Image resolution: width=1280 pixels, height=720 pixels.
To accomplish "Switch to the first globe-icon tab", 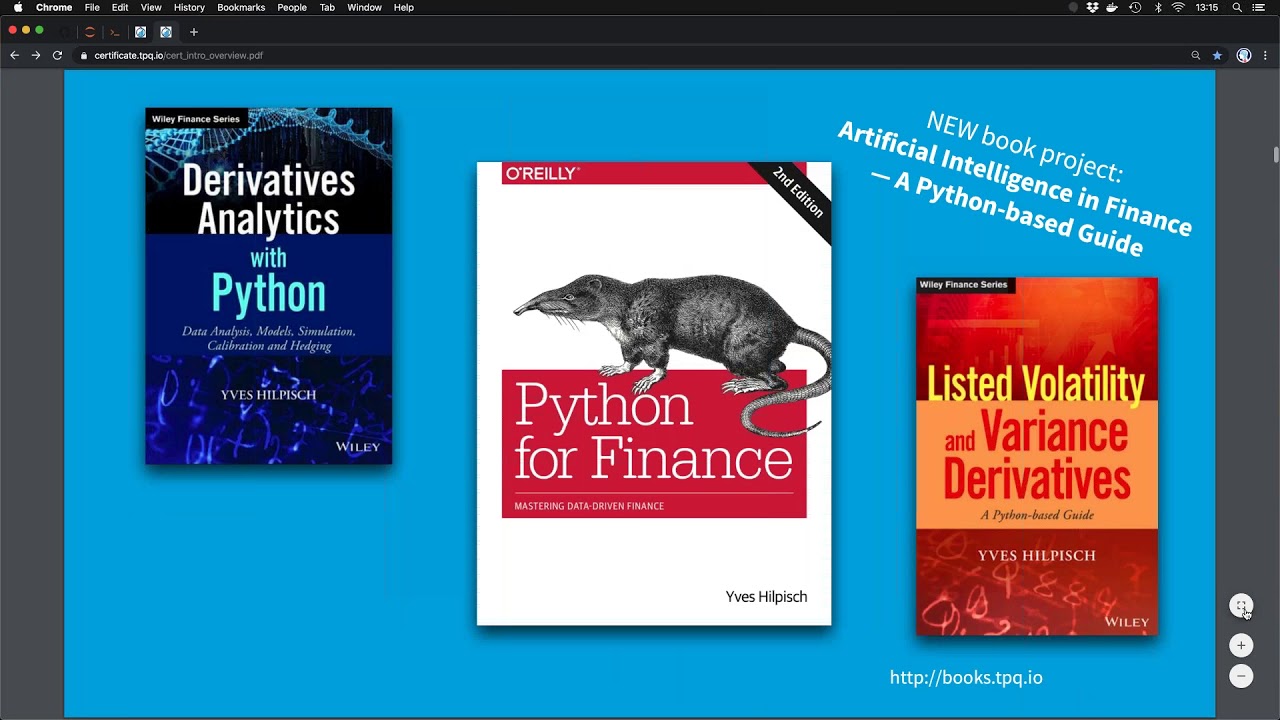I will click(x=140, y=32).
